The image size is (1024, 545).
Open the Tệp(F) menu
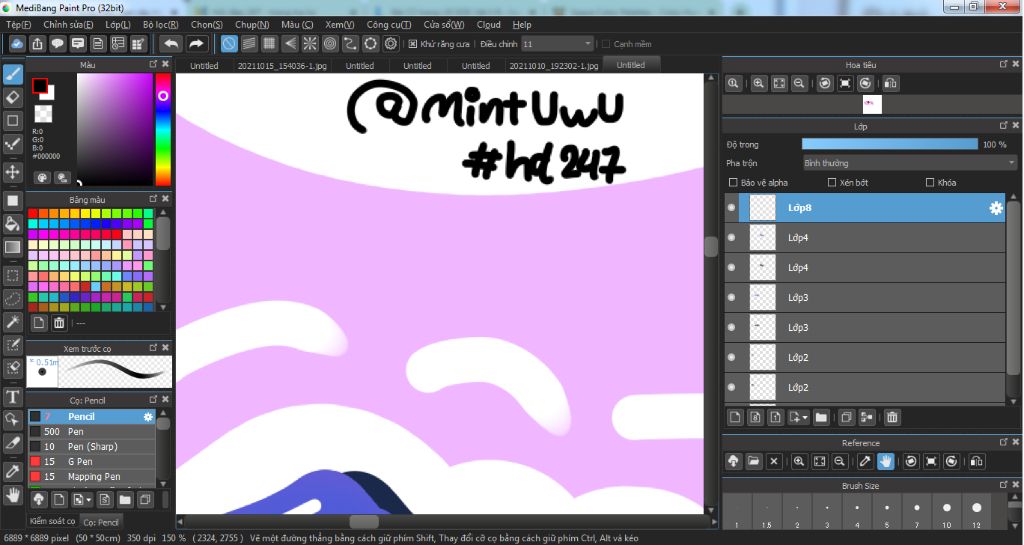click(18, 25)
